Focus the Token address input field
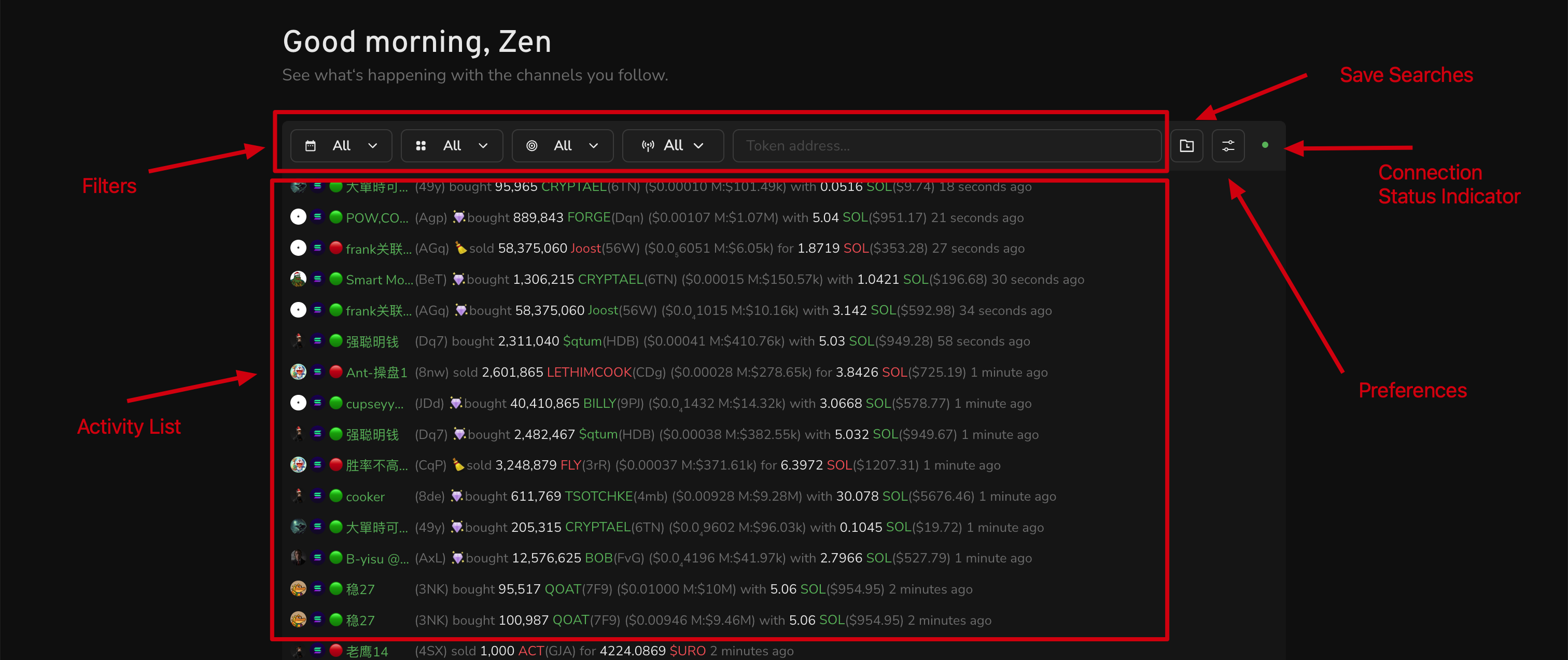This screenshot has height=660, width=1568. (x=946, y=145)
